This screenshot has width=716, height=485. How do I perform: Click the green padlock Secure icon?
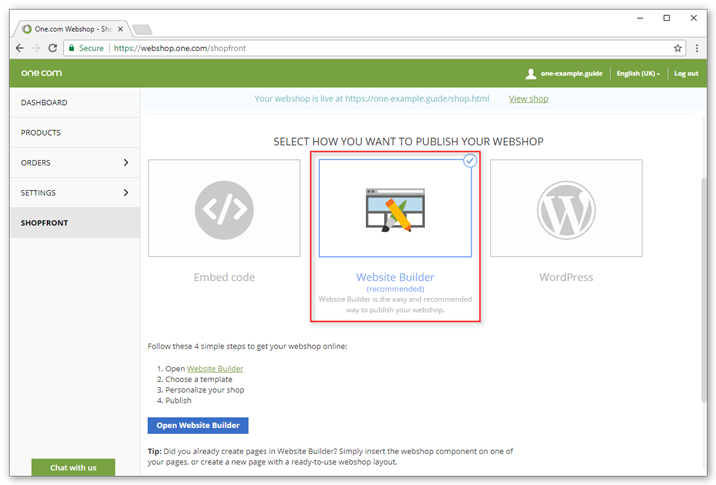coord(71,48)
